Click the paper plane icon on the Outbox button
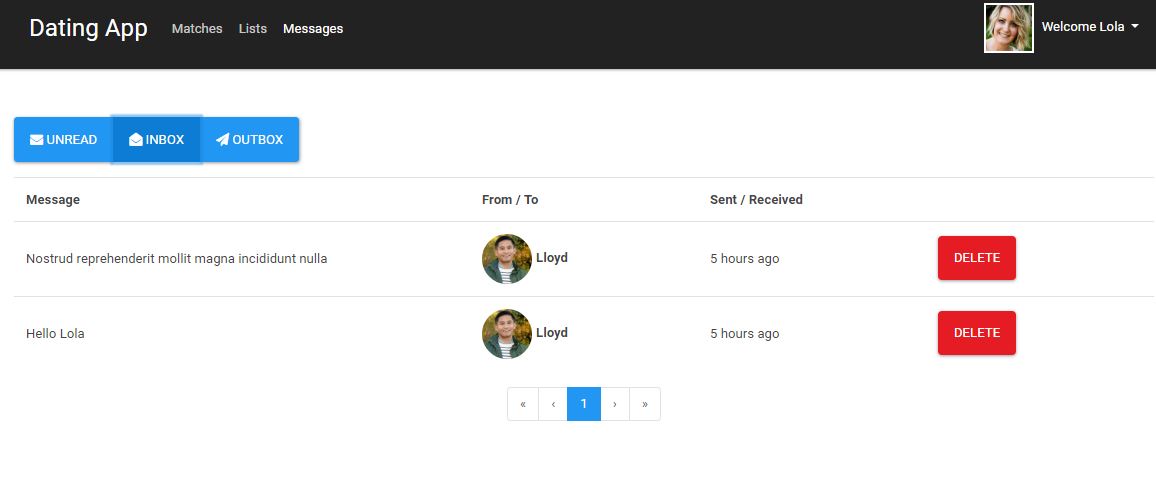Image resolution: width=1156 pixels, height=485 pixels. click(x=223, y=139)
